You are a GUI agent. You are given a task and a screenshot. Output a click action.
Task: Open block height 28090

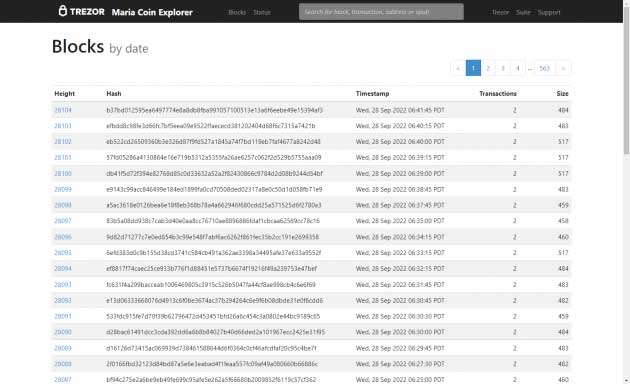63,332
